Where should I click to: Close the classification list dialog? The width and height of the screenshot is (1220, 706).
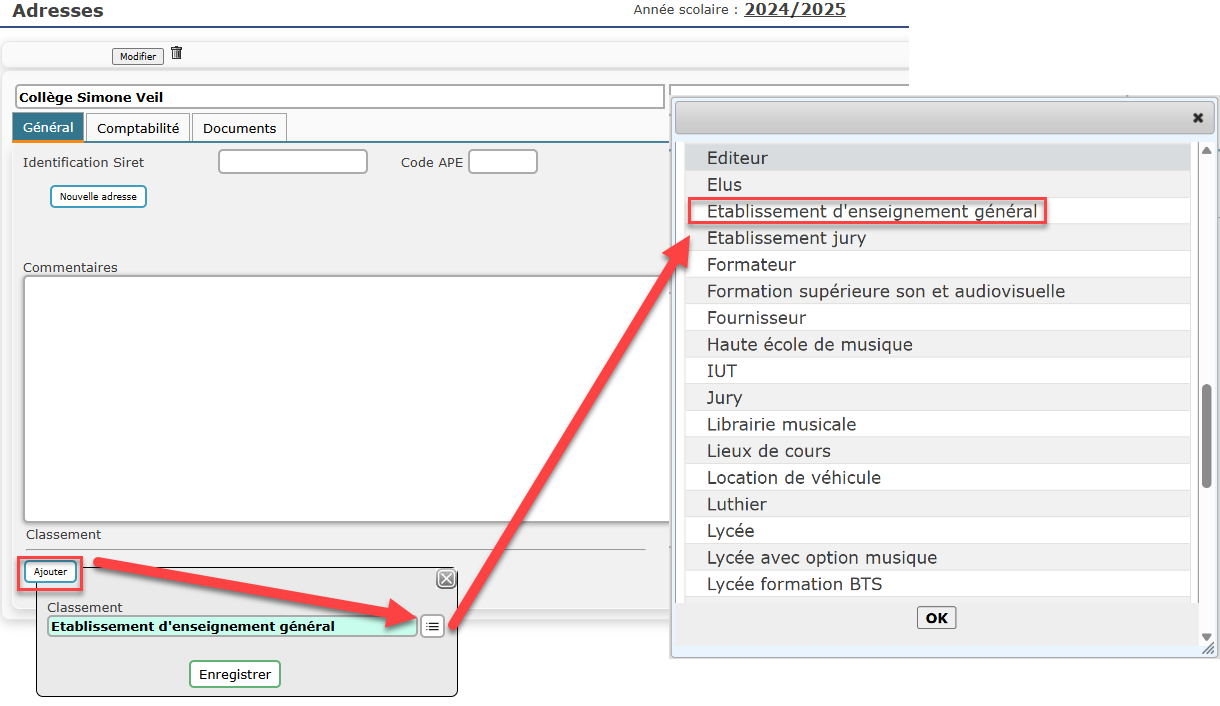pos(1197,117)
